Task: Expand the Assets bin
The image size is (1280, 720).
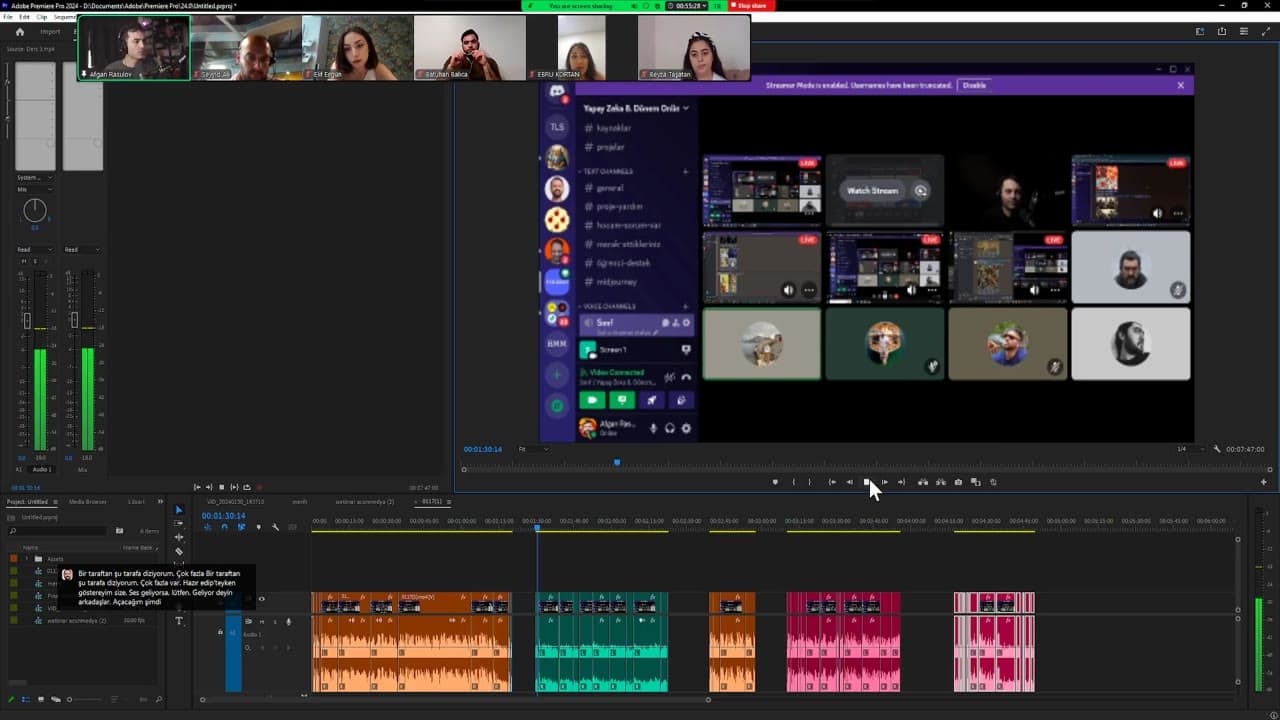Action: pos(27,559)
